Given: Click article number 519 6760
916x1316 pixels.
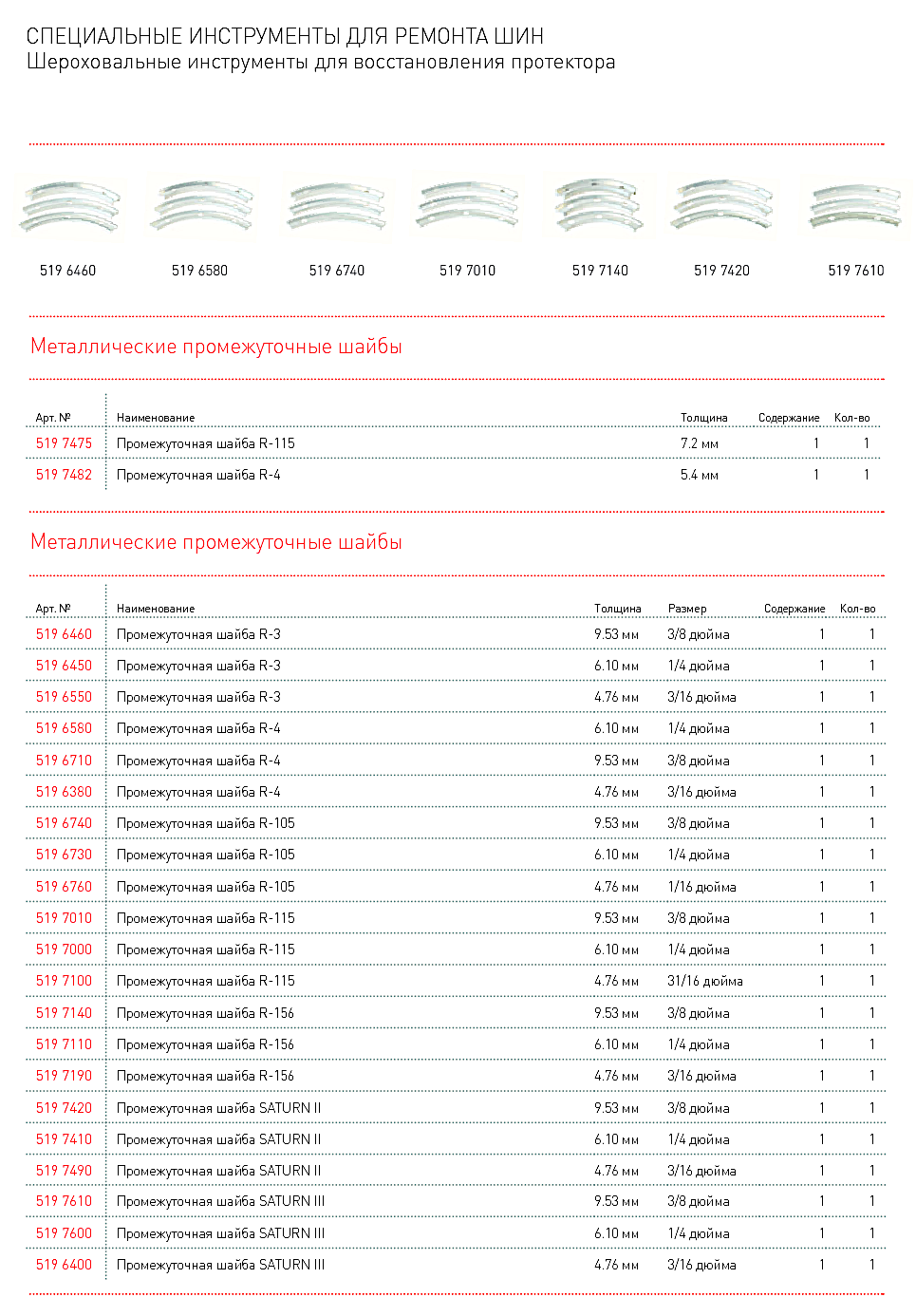Looking at the screenshot, I should tap(64, 887).
